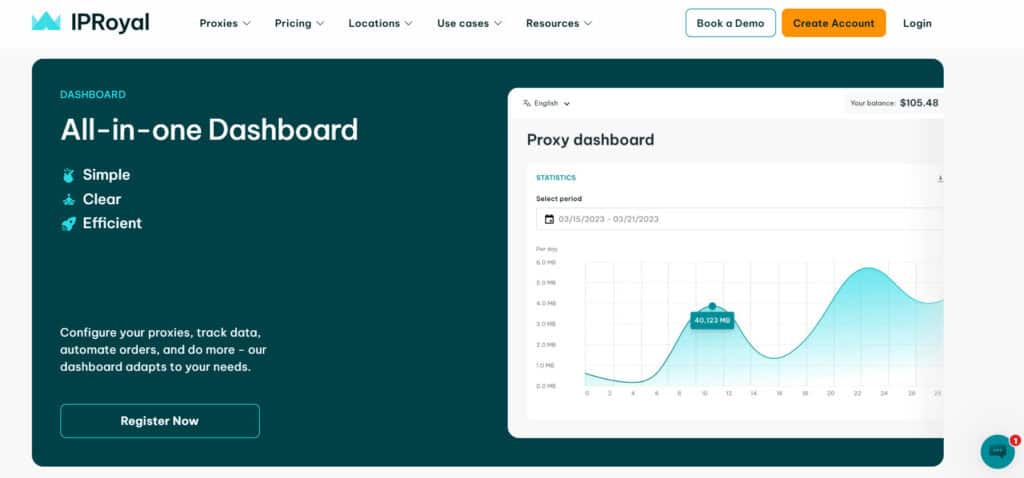Click the trophy icon beside Simple
The width and height of the screenshot is (1024, 478).
69,175
